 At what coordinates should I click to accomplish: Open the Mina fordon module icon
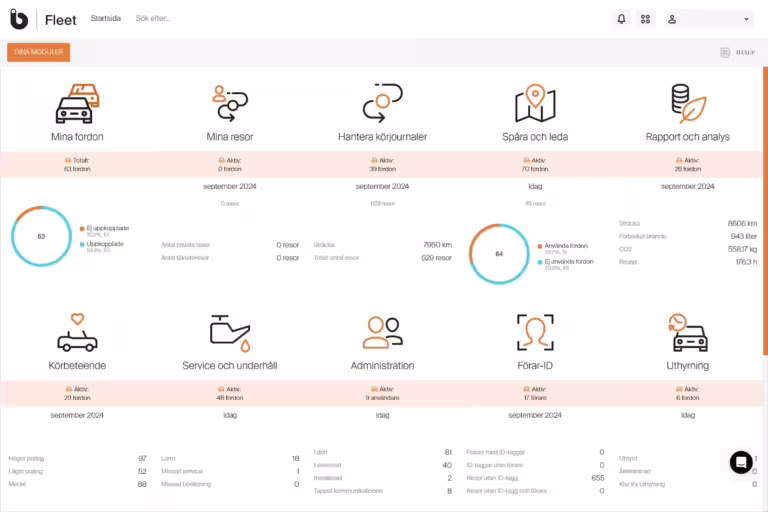[77, 103]
